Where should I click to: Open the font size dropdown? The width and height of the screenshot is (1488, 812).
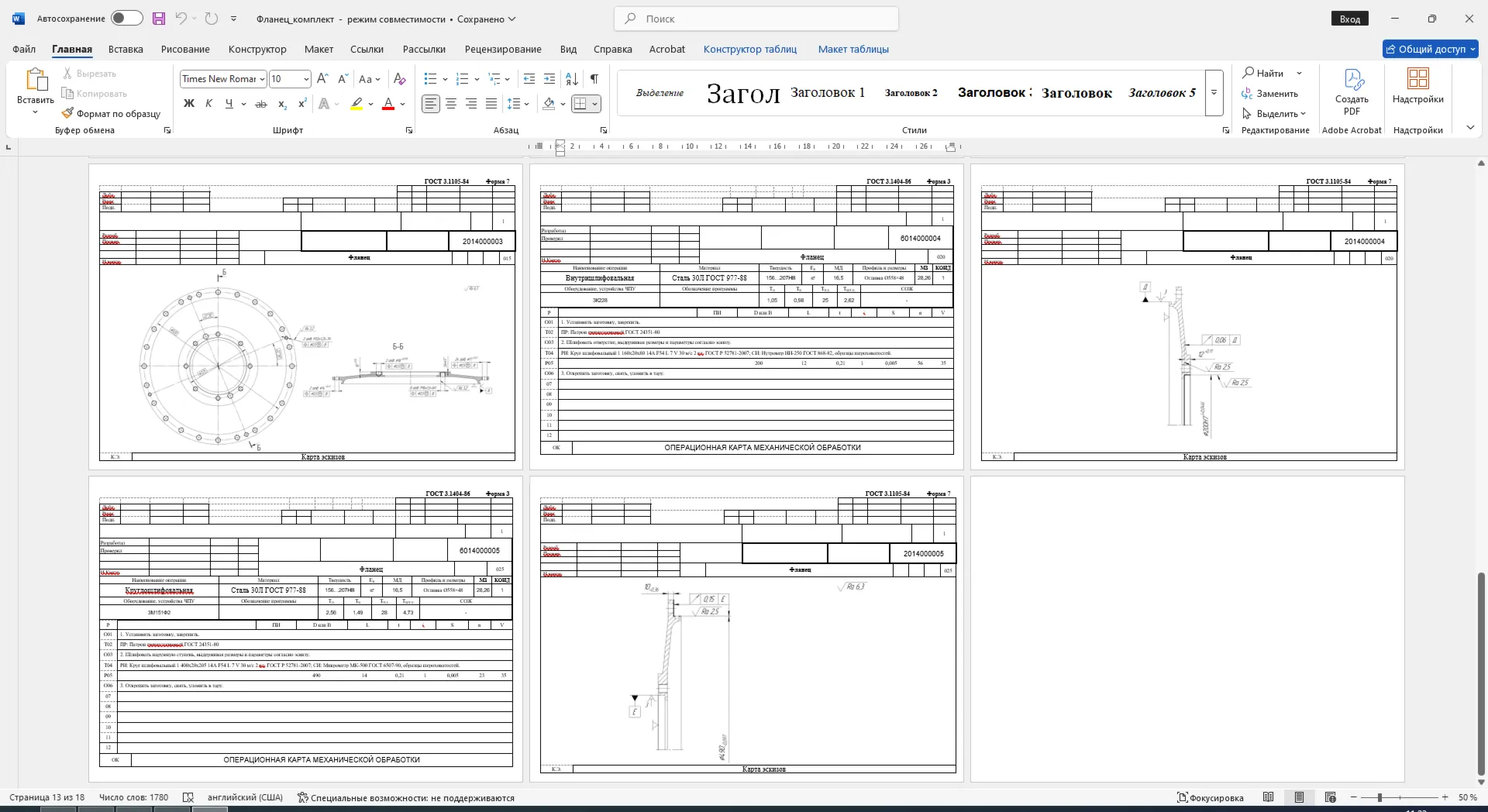pos(306,79)
